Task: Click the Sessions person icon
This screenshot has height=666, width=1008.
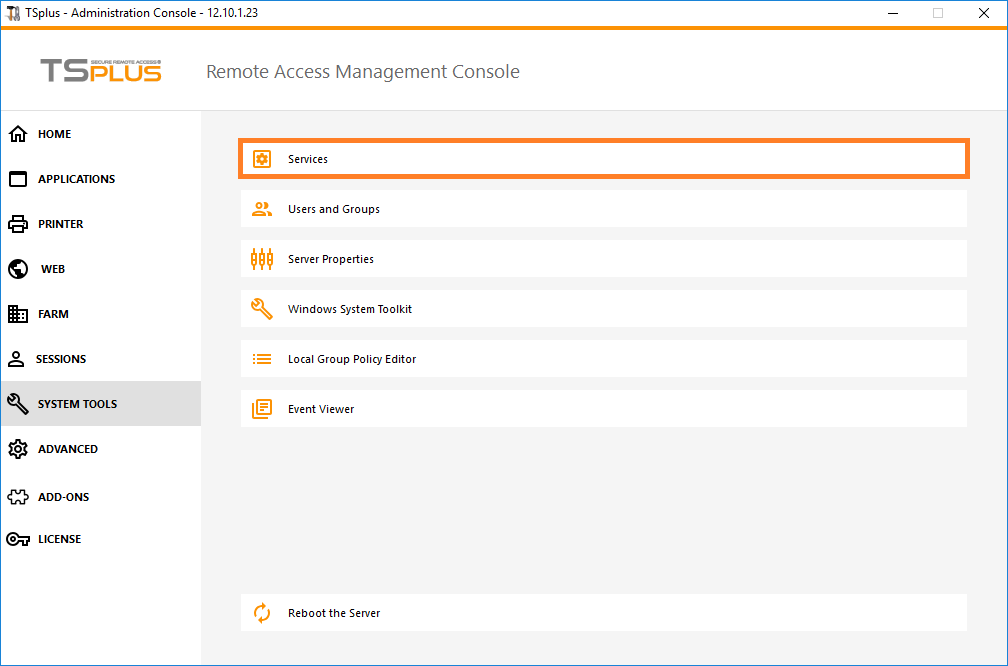Action: point(17,359)
